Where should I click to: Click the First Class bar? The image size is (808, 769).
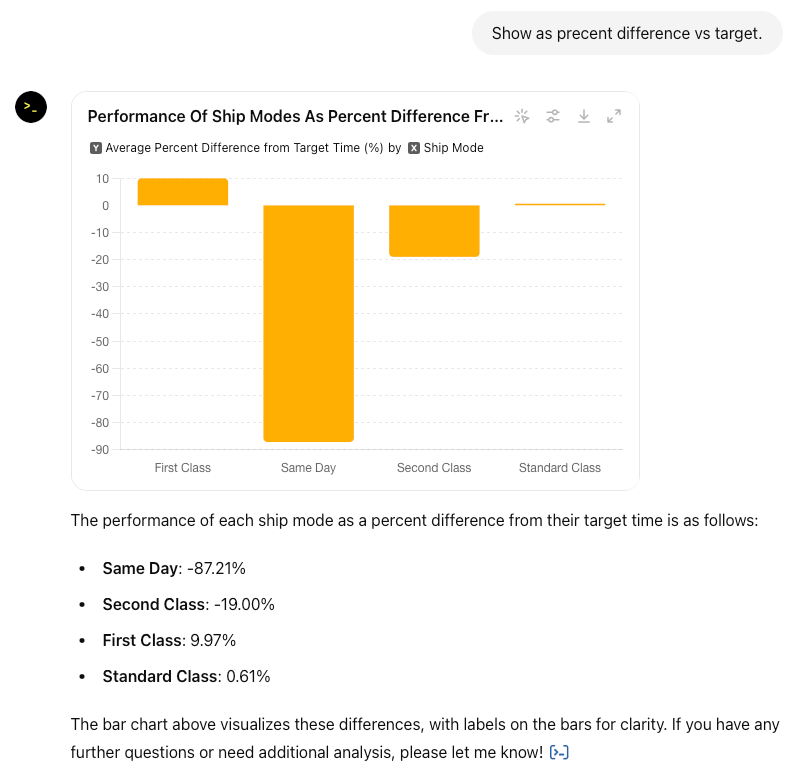point(183,192)
